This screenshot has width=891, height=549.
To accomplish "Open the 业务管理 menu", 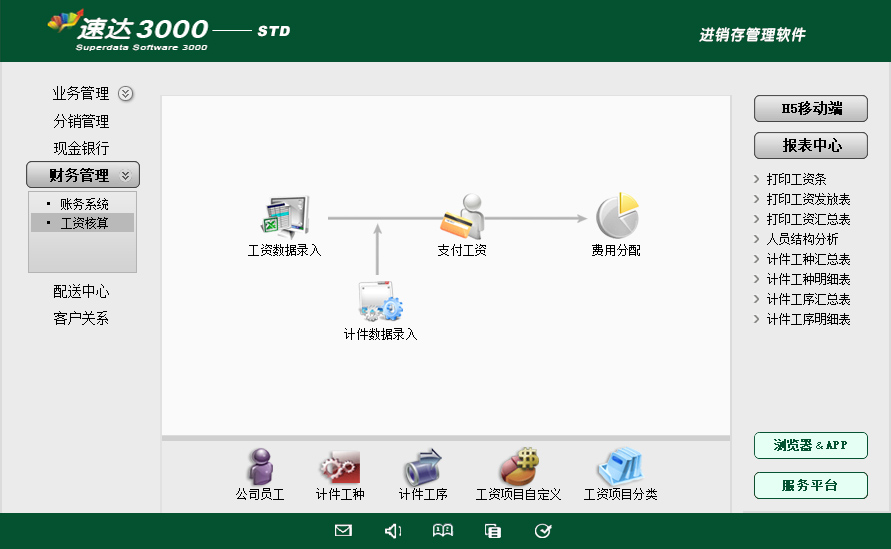I will (81, 94).
